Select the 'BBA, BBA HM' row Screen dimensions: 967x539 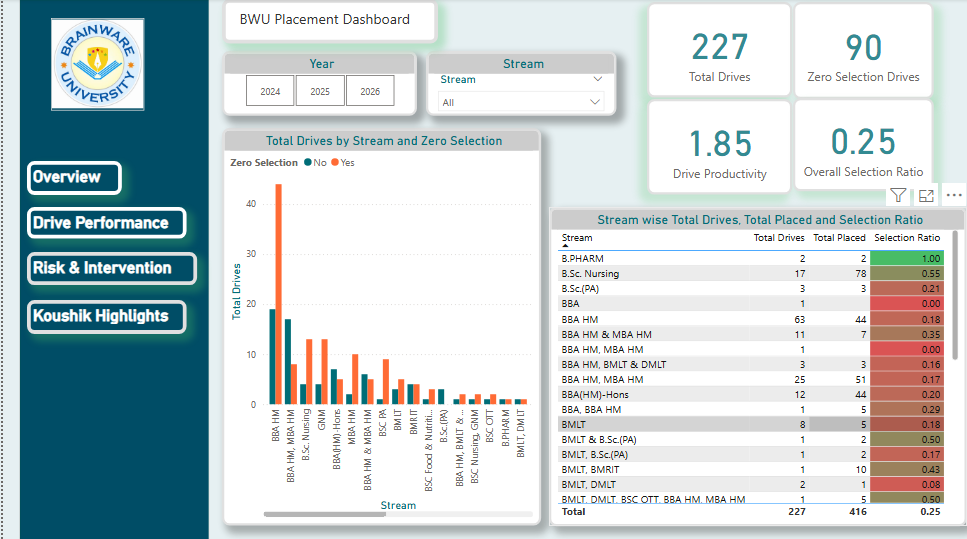pyautogui.click(x=751, y=409)
